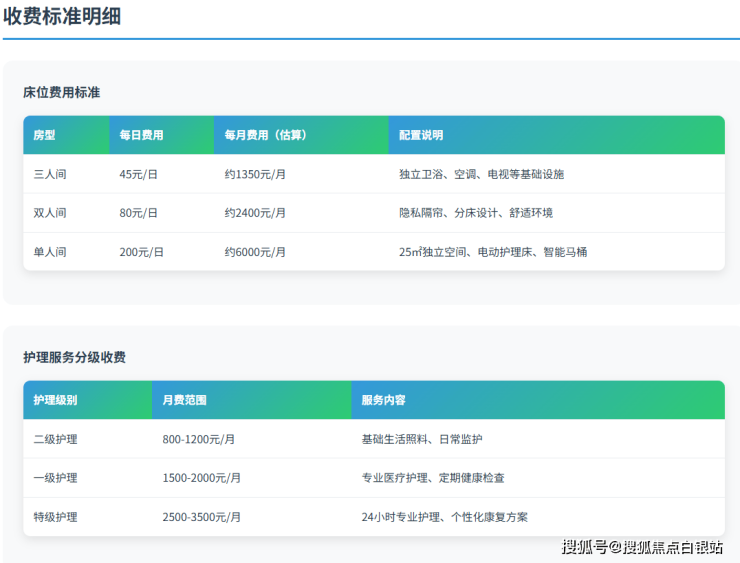This screenshot has height=563, width=740.
Task: Select the 单人间 room type cell
Action: (x=50, y=252)
